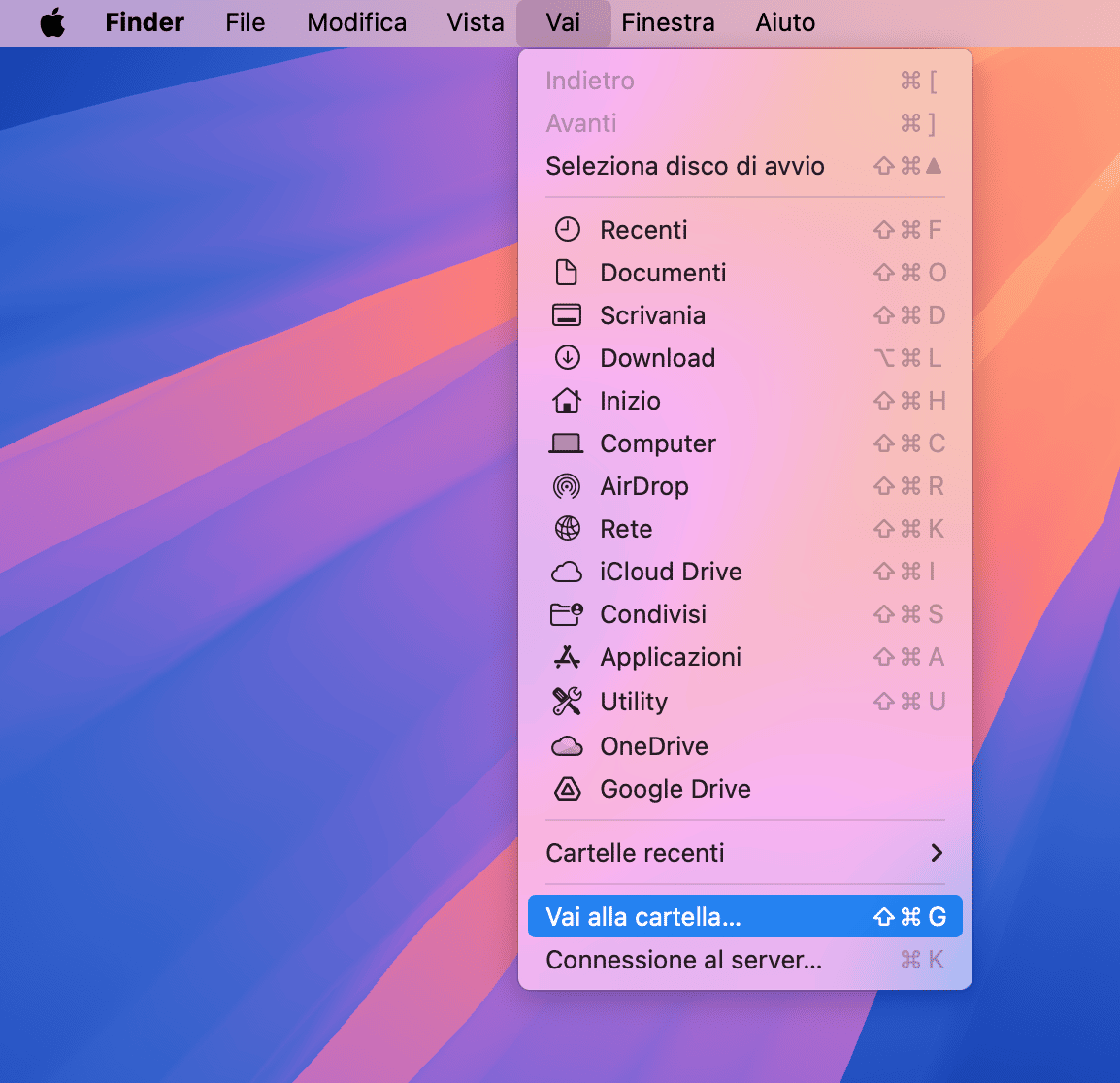This screenshot has height=1083, width=1120.
Task: Click the Applicazioni icon
Action: click(567, 657)
